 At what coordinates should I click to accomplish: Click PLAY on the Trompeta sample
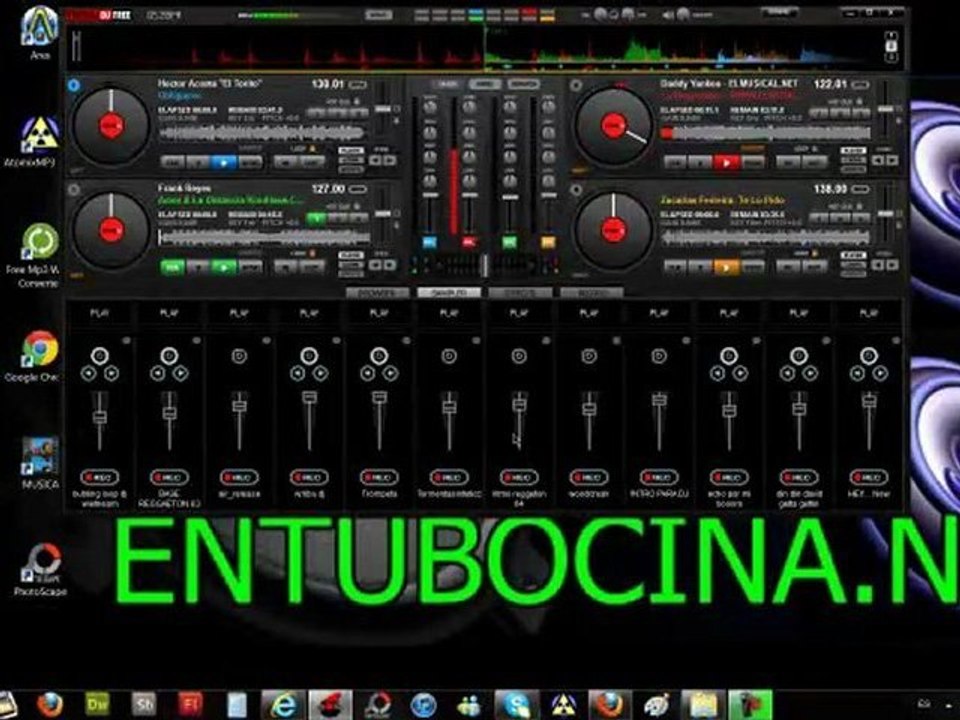point(379,313)
